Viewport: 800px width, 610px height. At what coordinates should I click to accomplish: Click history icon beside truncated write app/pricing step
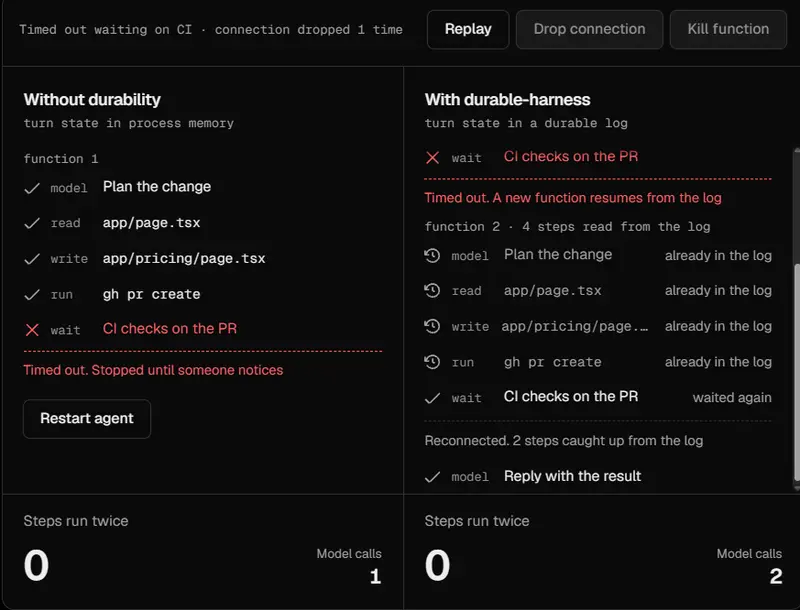click(432, 326)
